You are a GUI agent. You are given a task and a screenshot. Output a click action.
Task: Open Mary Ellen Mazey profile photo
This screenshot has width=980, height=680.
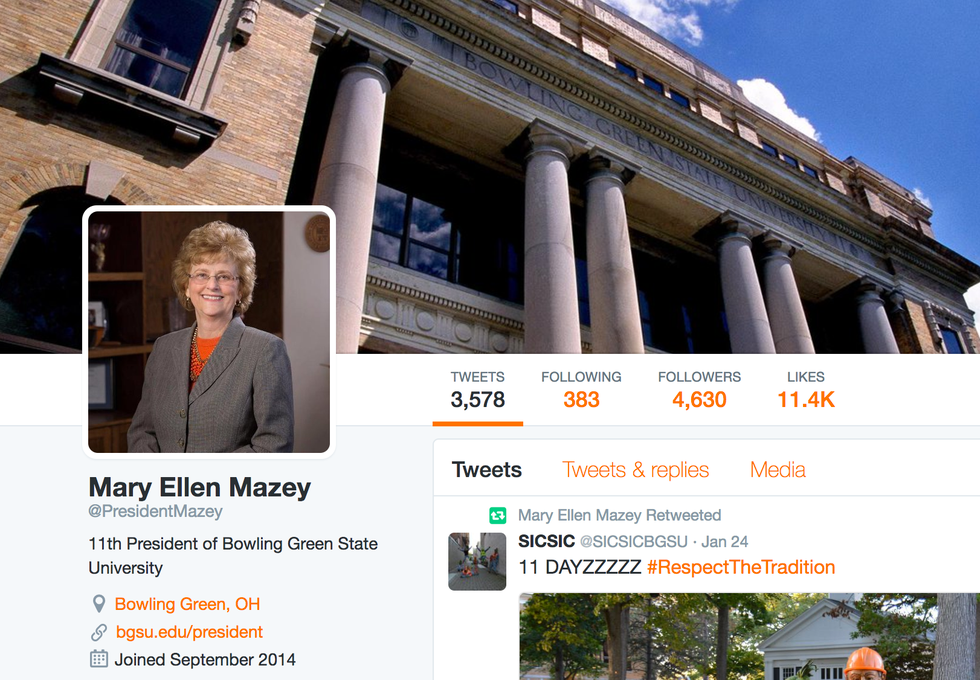tap(209, 332)
